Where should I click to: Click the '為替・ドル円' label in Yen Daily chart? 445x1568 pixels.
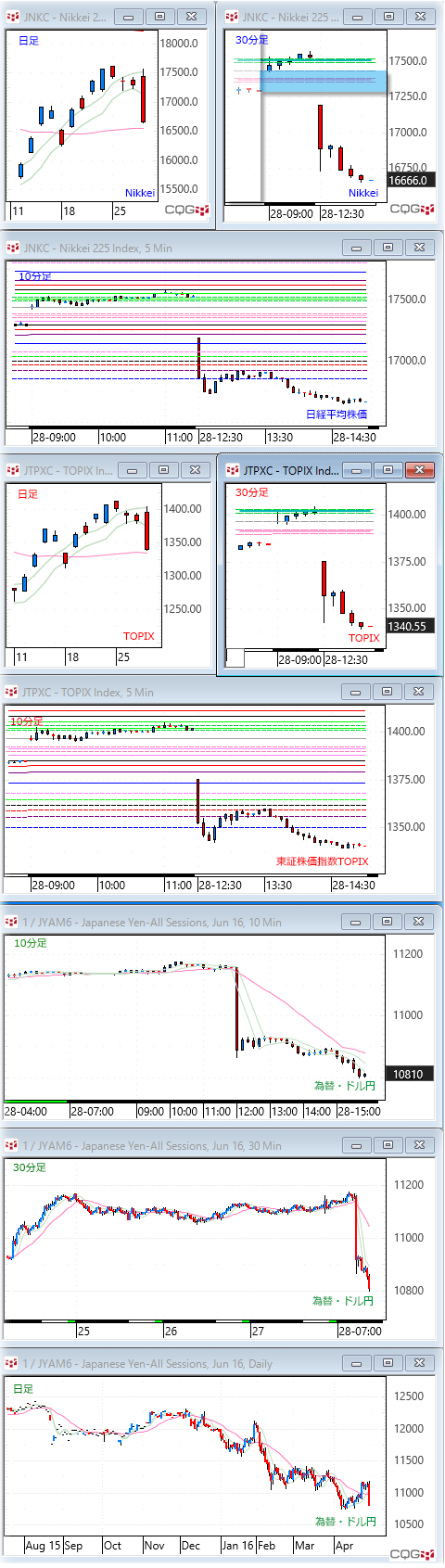point(346,1522)
